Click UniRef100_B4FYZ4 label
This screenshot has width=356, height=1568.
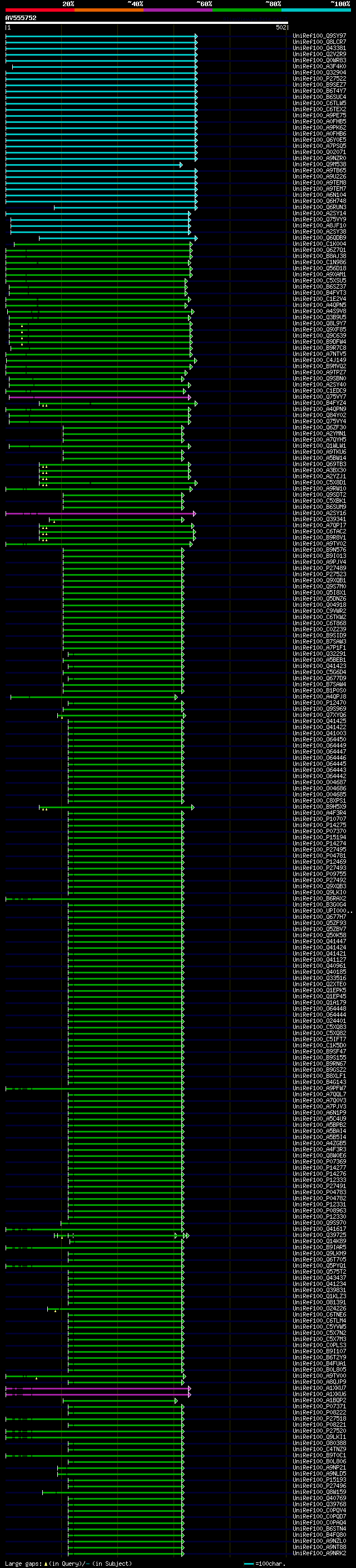click(319, 403)
